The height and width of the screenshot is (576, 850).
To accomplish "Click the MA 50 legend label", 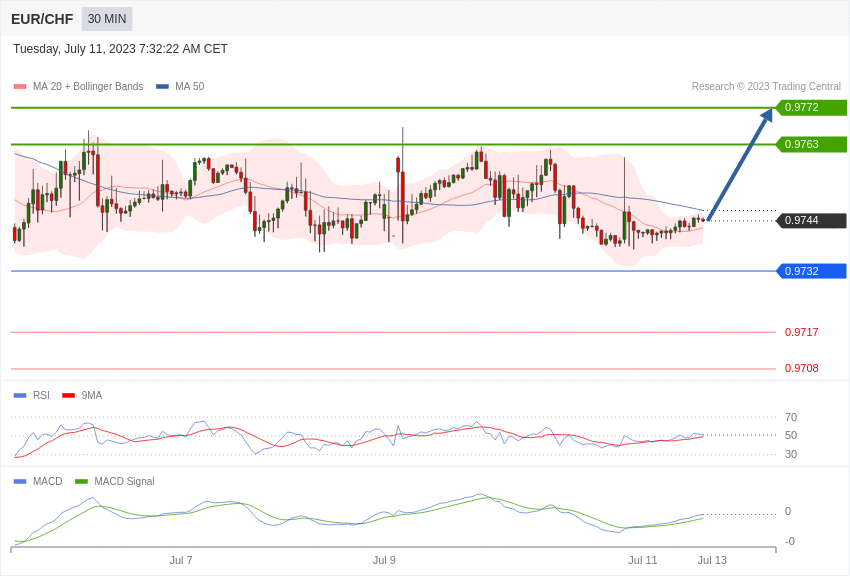I will pyautogui.click(x=190, y=87).
